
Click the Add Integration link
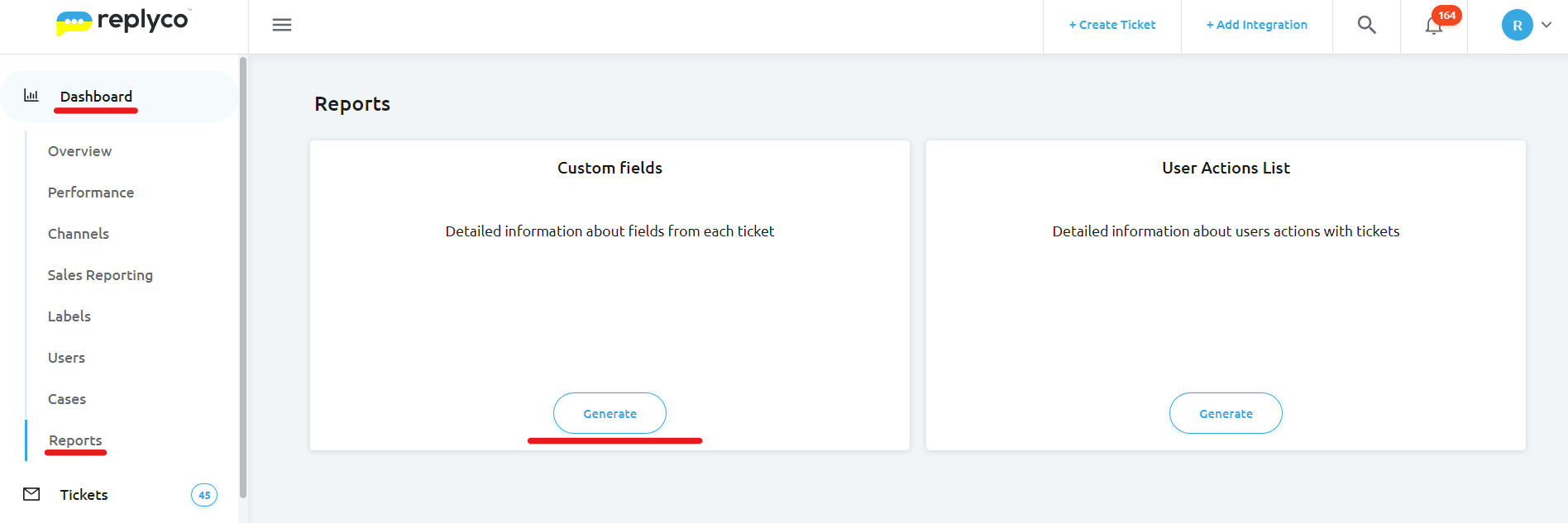[x=1257, y=25]
